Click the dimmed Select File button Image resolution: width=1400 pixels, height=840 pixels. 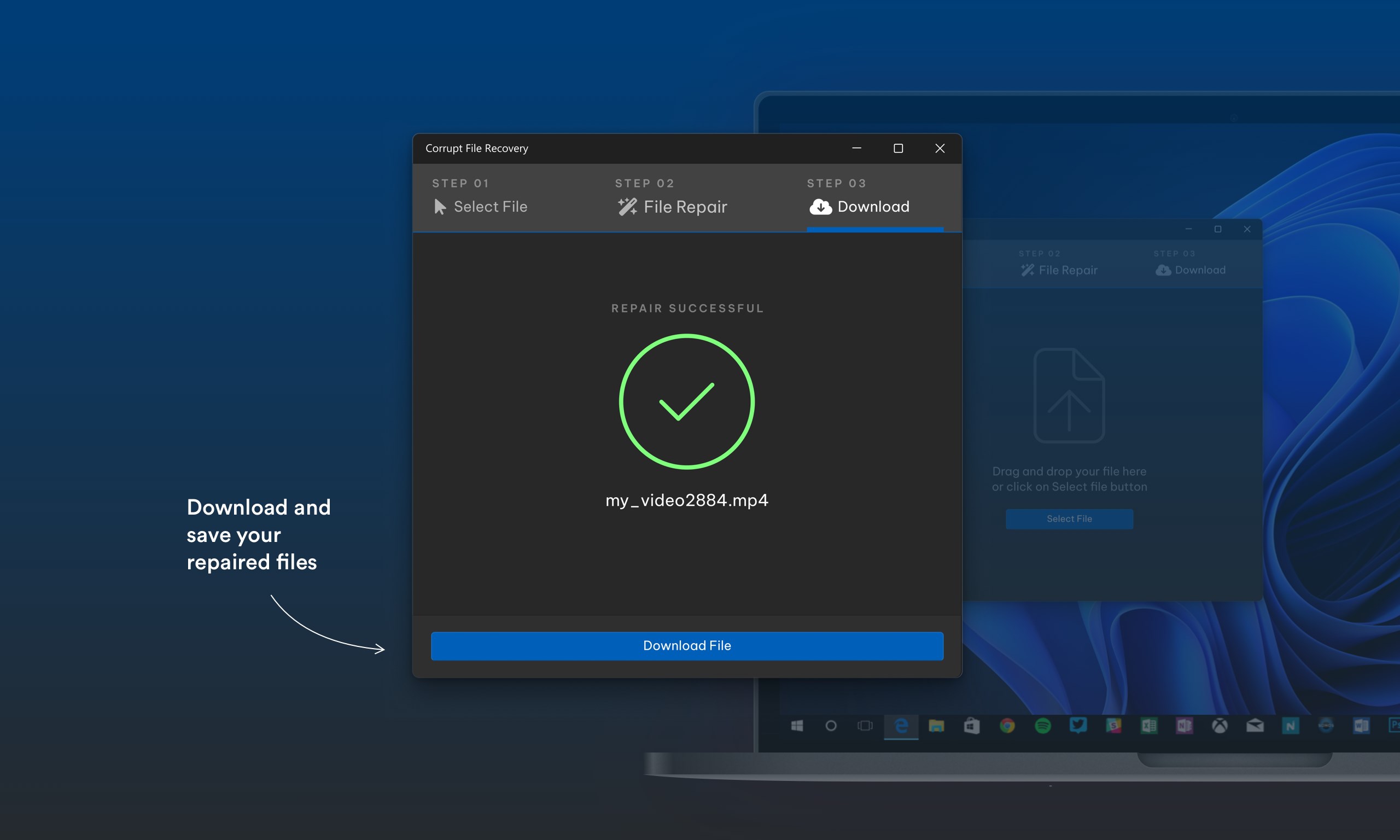tap(1069, 519)
